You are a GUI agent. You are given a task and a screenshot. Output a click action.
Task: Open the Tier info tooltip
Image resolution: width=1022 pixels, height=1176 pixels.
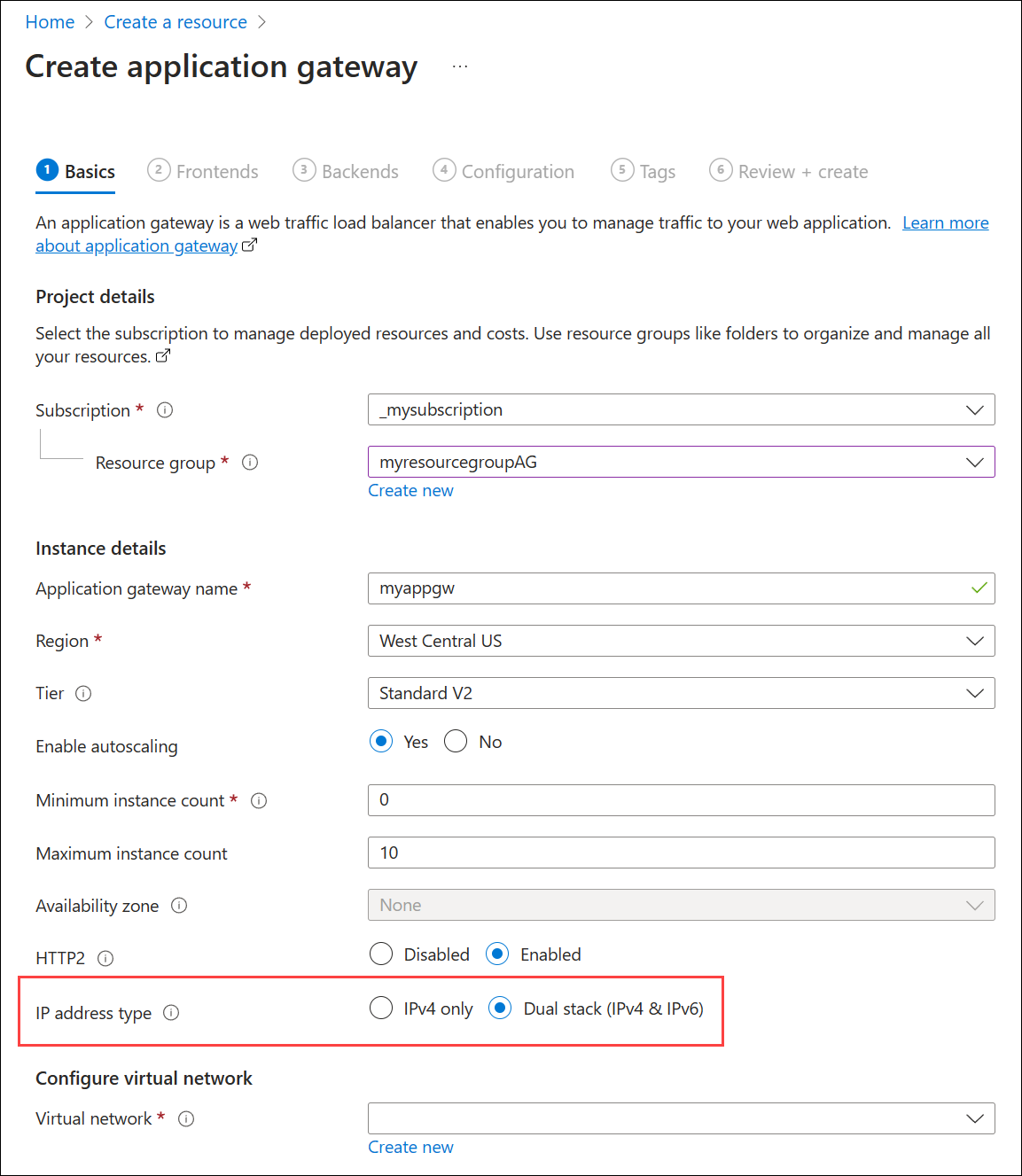pos(84,694)
